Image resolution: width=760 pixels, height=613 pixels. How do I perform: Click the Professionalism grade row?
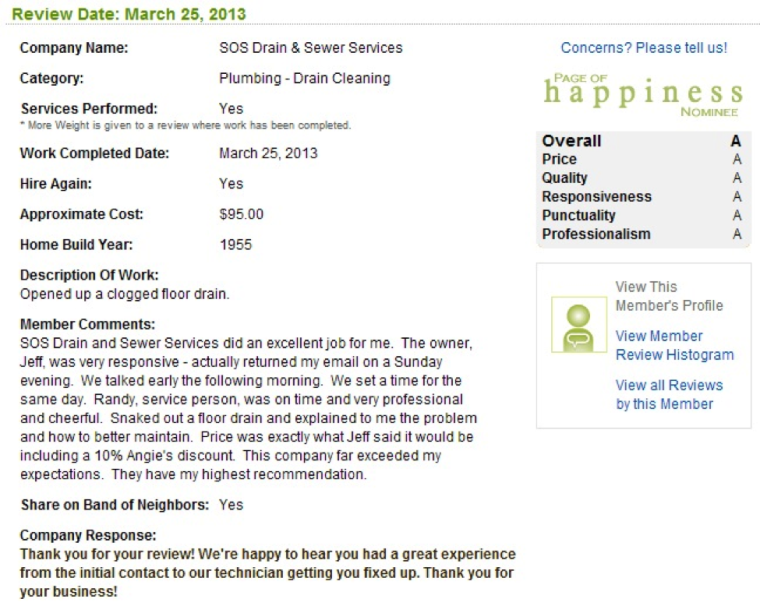(642, 234)
